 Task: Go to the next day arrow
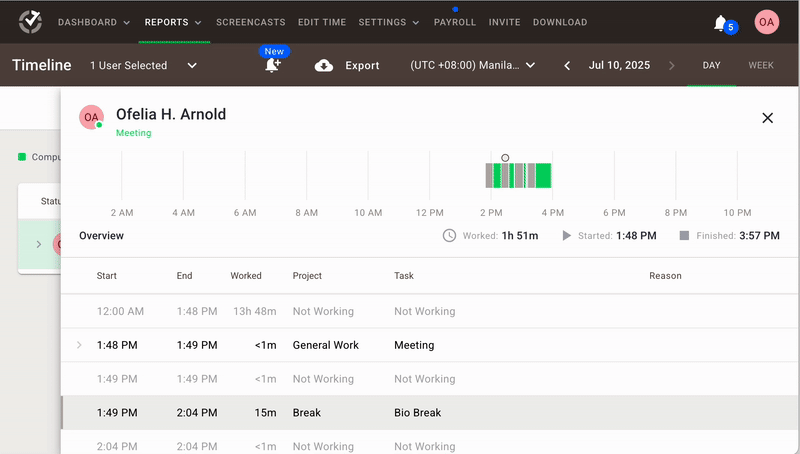[x=671, y=65]
